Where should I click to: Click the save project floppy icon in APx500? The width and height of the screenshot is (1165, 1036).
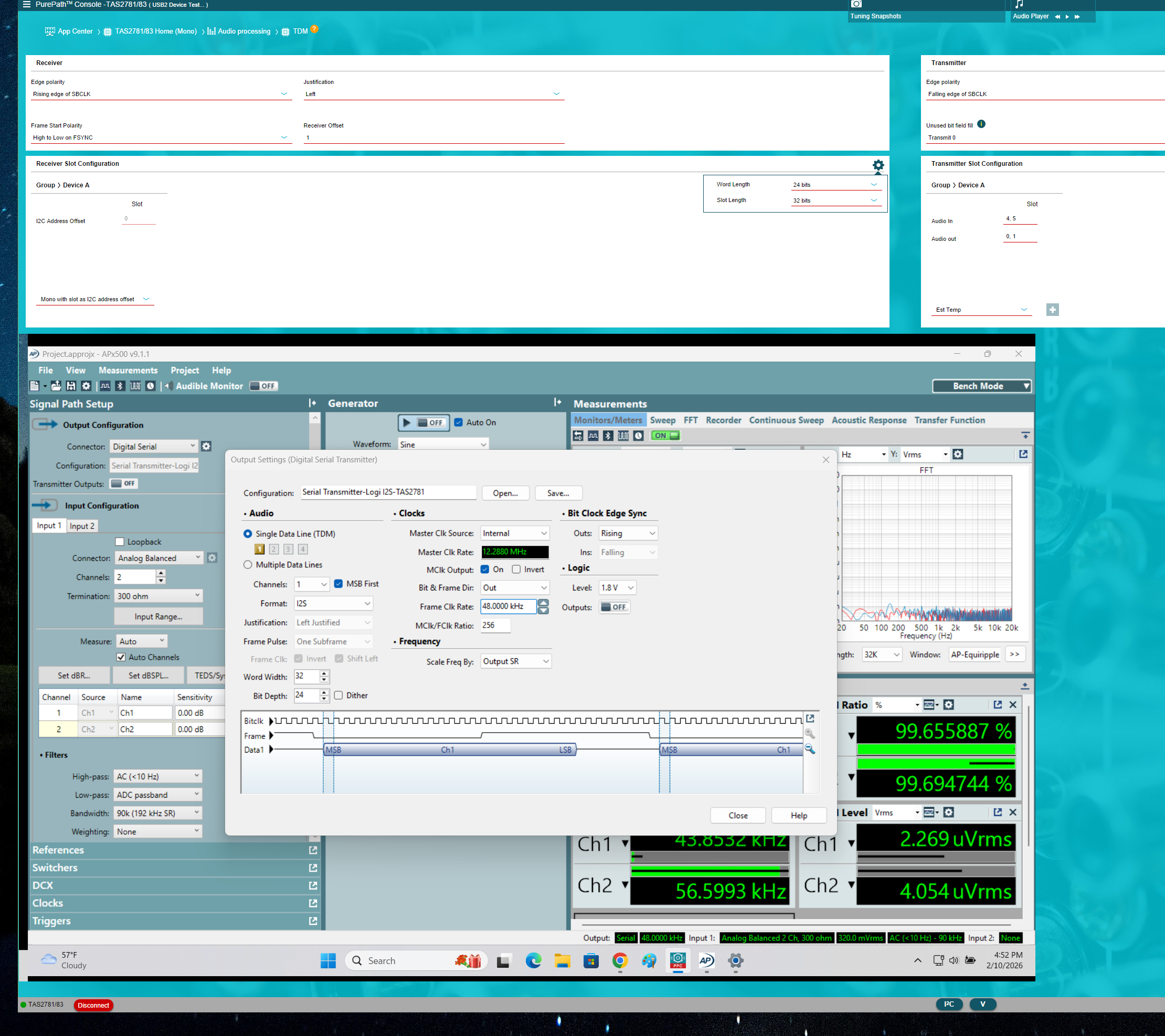pos(71,386)
